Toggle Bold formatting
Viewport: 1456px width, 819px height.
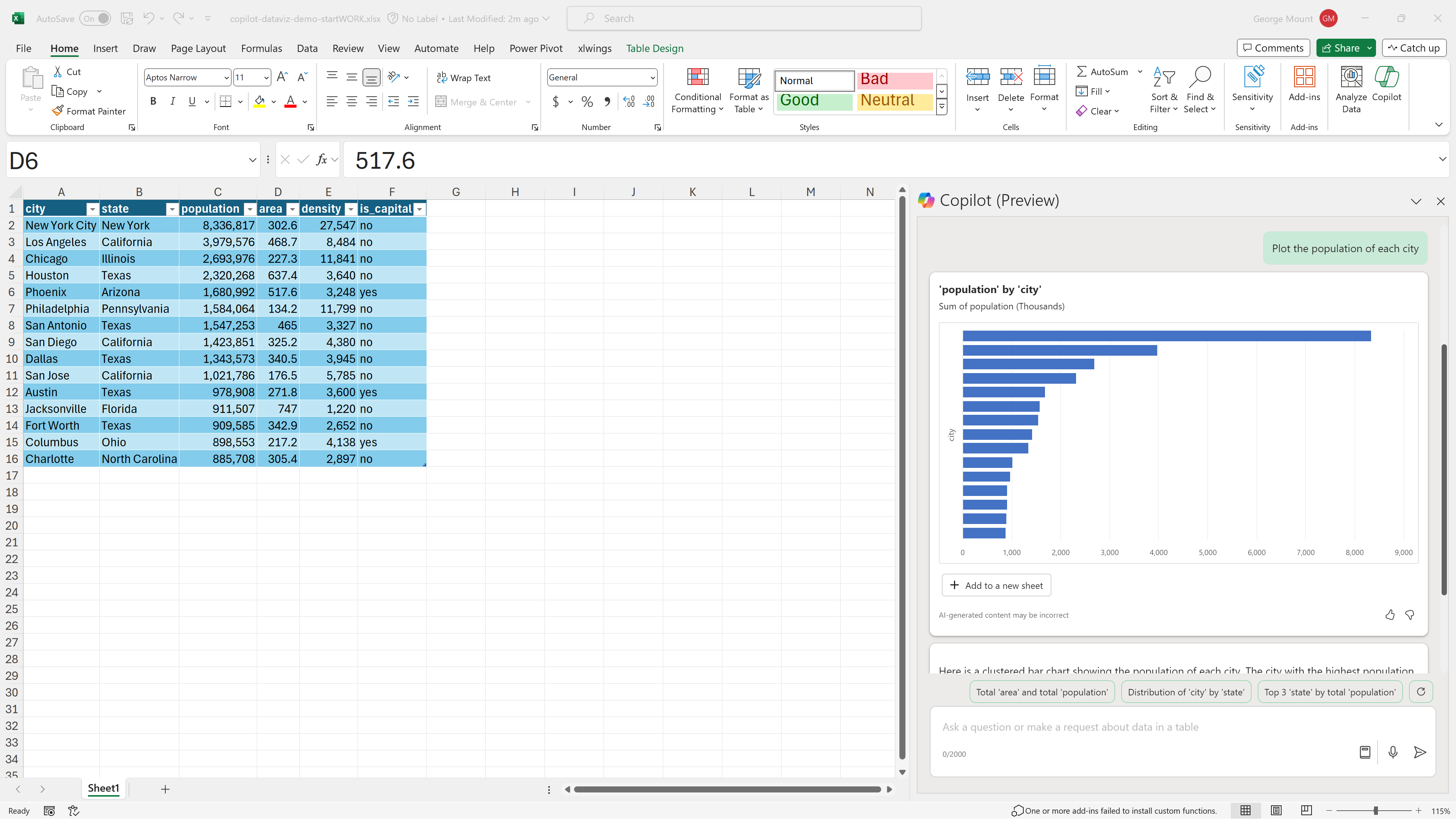coord(152,102)
